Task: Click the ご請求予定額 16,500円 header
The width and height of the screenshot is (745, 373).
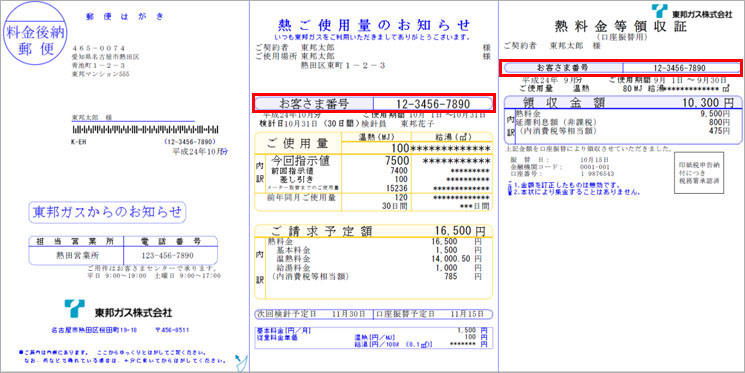Action: 373,231
